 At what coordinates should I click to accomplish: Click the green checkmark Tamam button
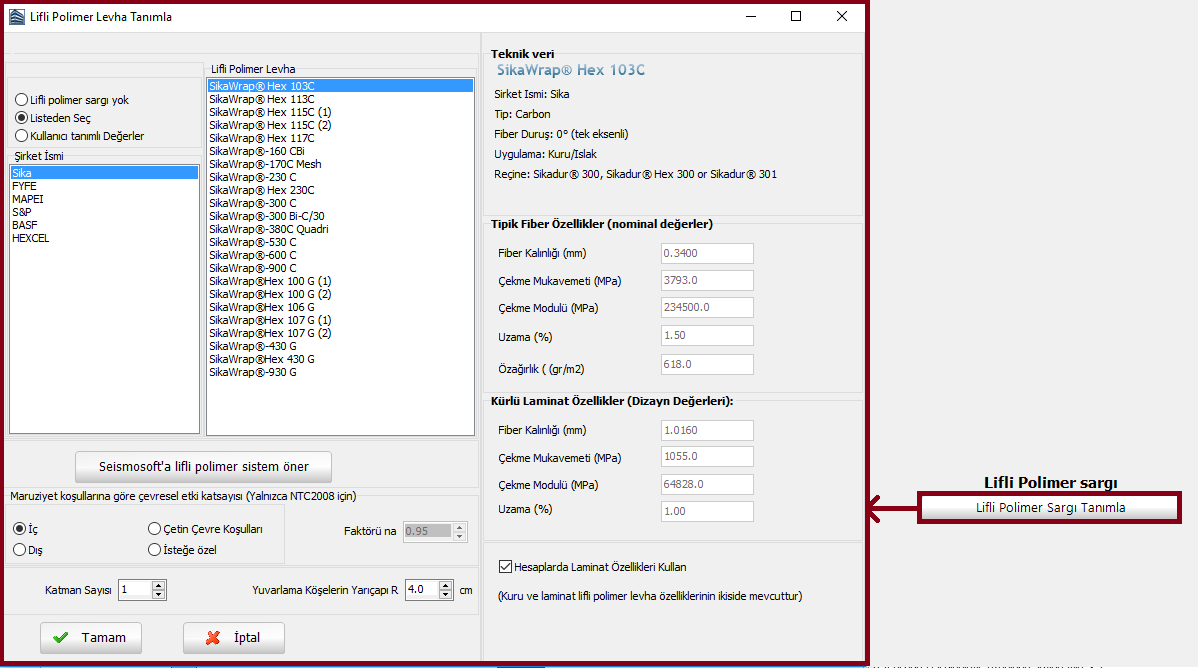coord(90,638)
